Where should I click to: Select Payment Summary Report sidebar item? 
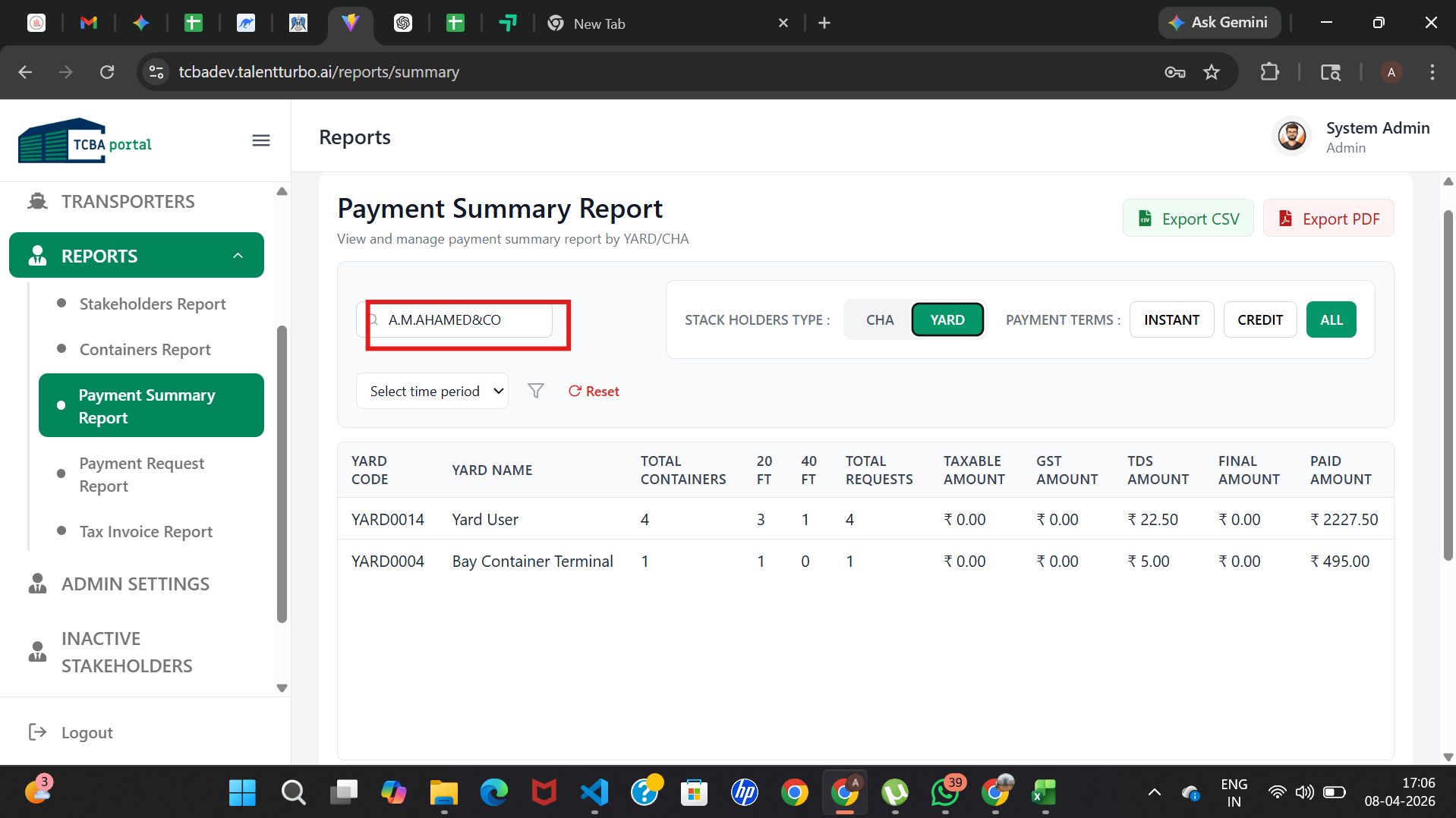[151, 405]
